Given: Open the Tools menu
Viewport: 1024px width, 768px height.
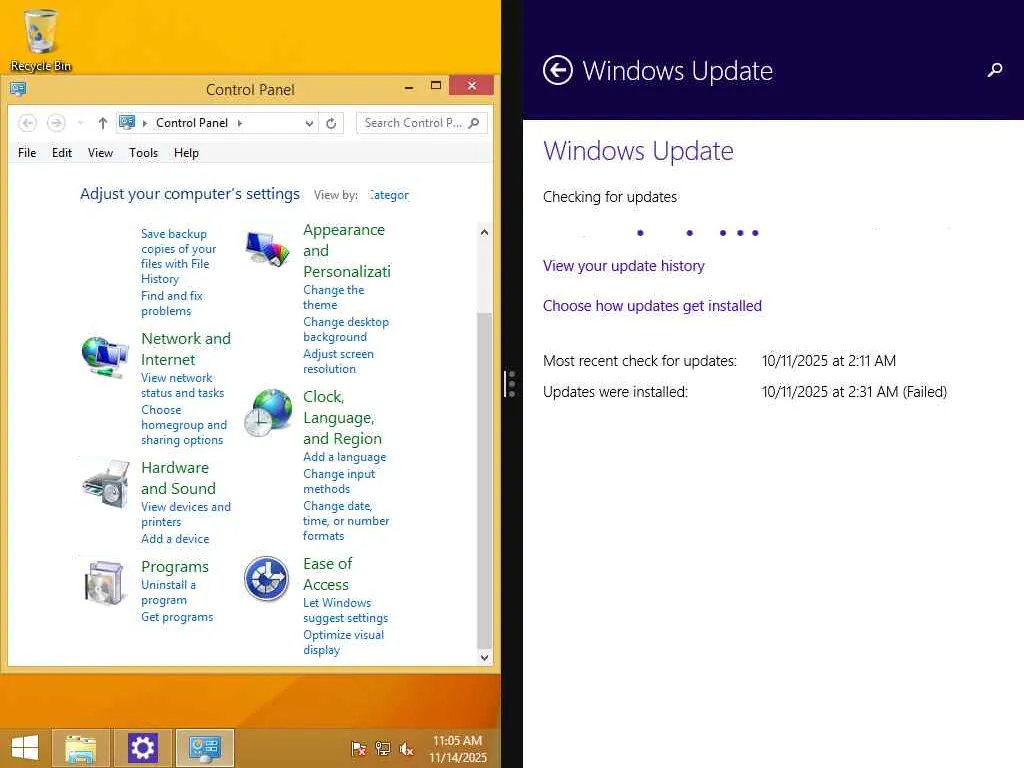Looking at the screenshot, I should coord(144,153).
